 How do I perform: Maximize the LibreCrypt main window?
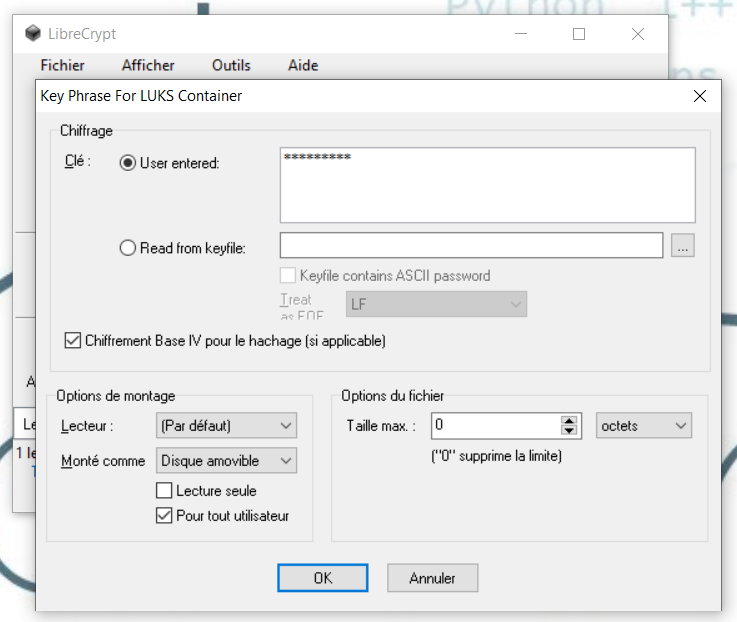[579, 34]
